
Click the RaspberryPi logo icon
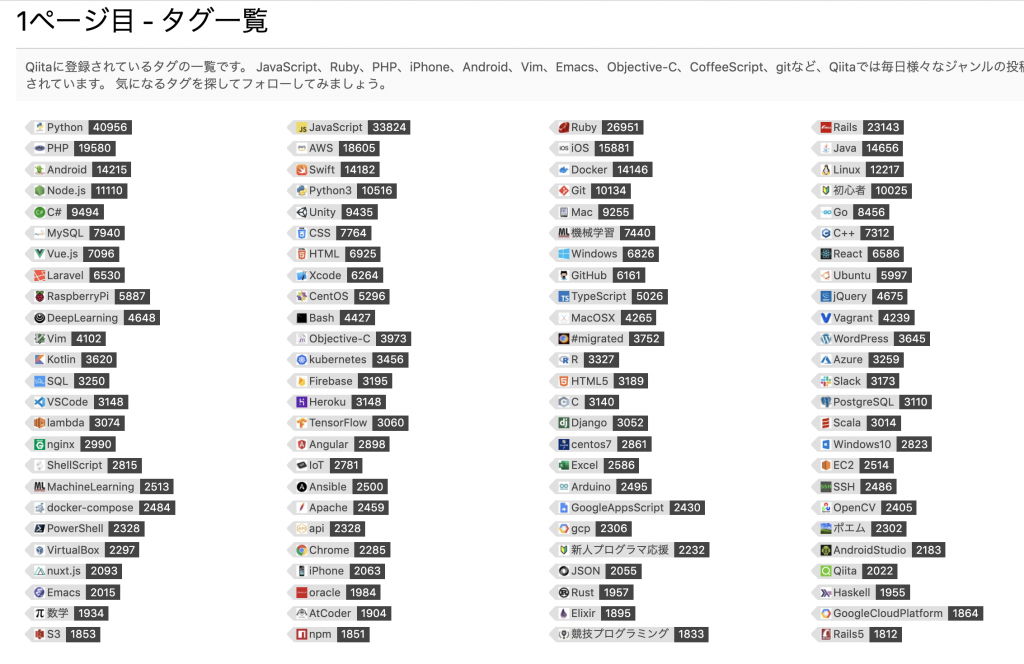[39, 297]
